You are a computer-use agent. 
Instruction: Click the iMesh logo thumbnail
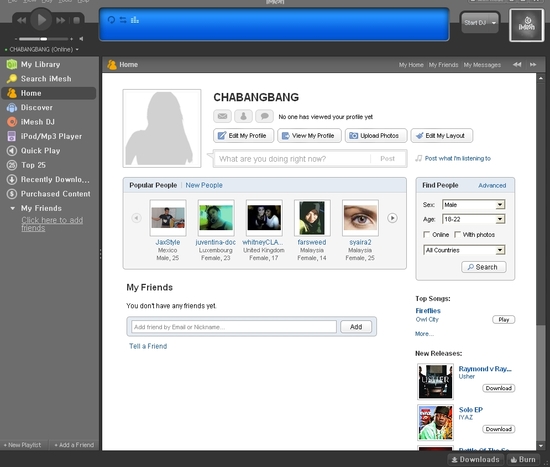coord(526,25)
